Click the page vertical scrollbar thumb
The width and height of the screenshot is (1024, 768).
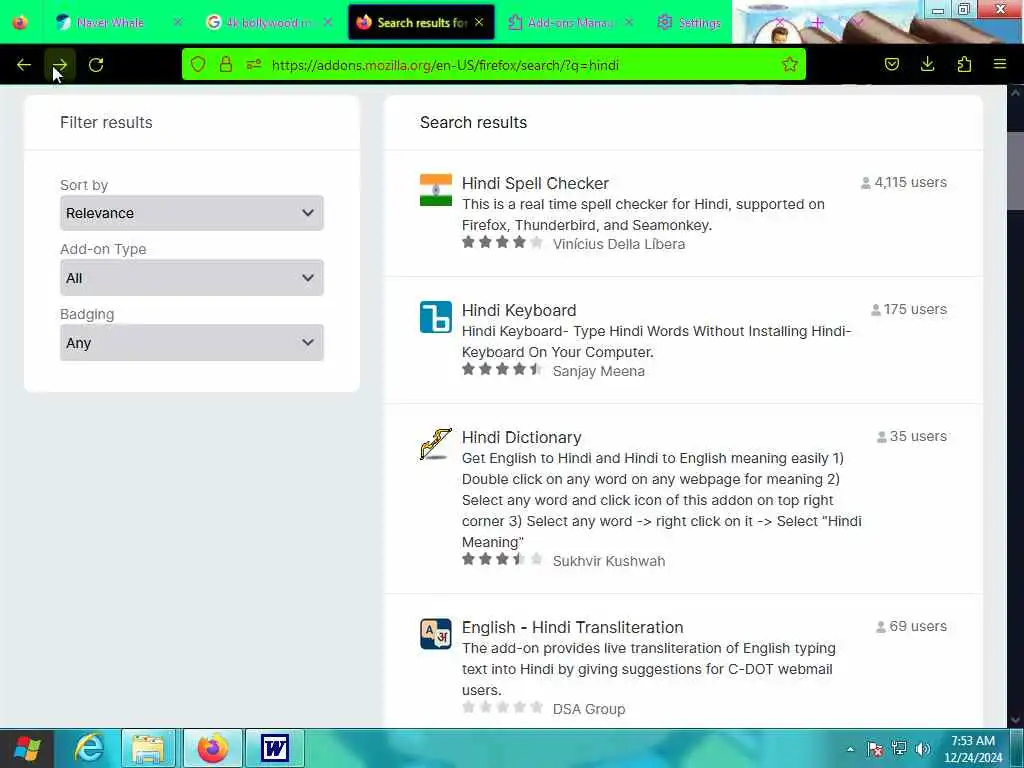[x=1015, y=171]
